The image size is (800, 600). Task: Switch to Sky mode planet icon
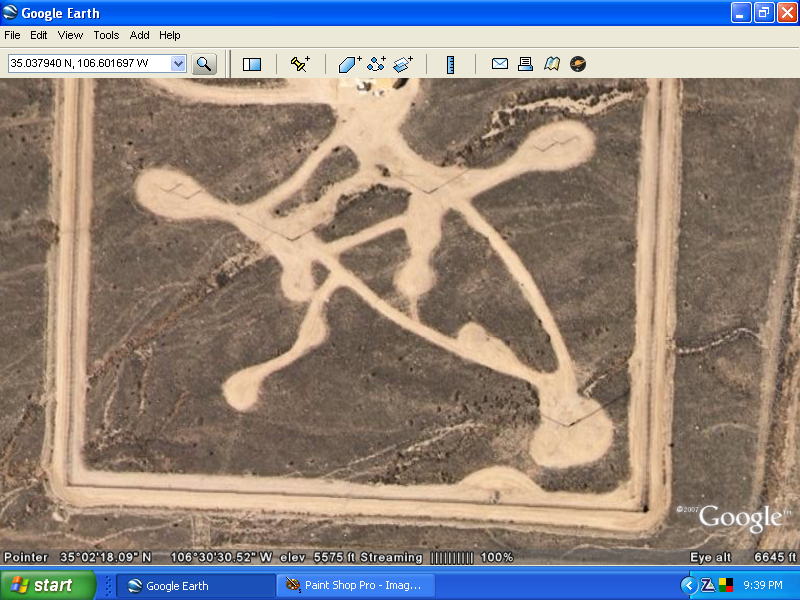click(x=578, y=64)
